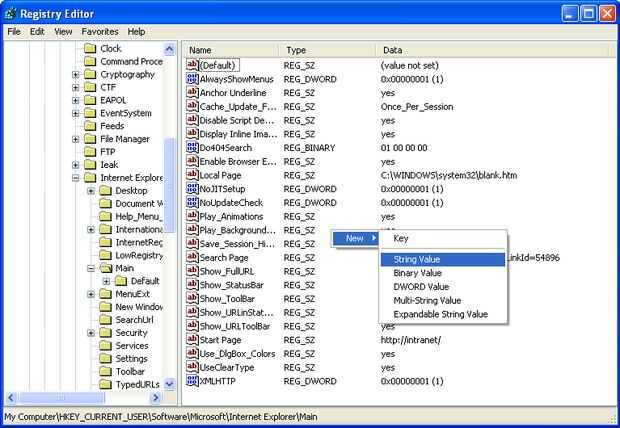The width and height of the screenshot is (620, 428).
Task: Open the View menu
Action: pos(63,32)
